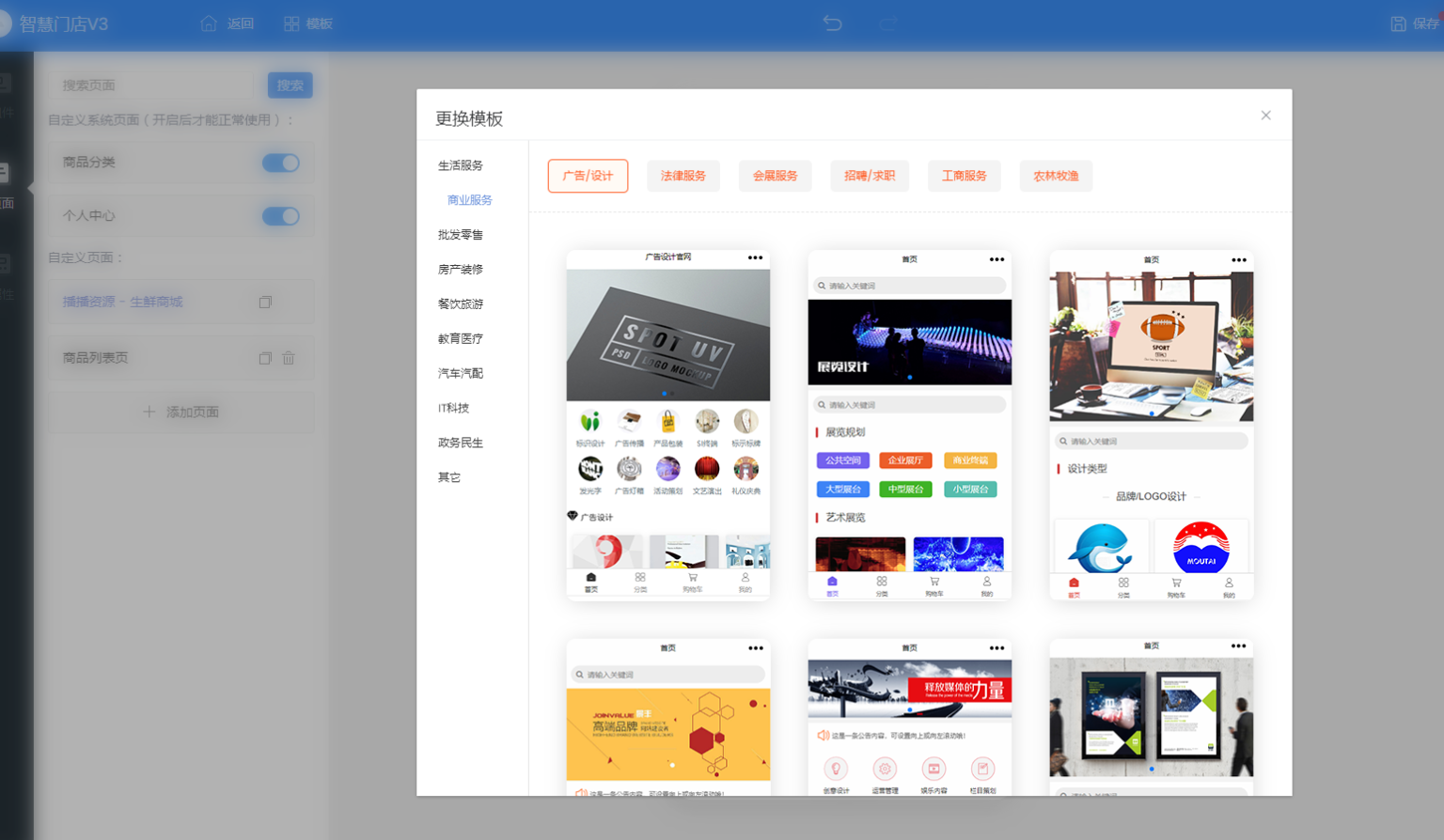Click the 返回 home icon in top bar

[x=226, y=23]
